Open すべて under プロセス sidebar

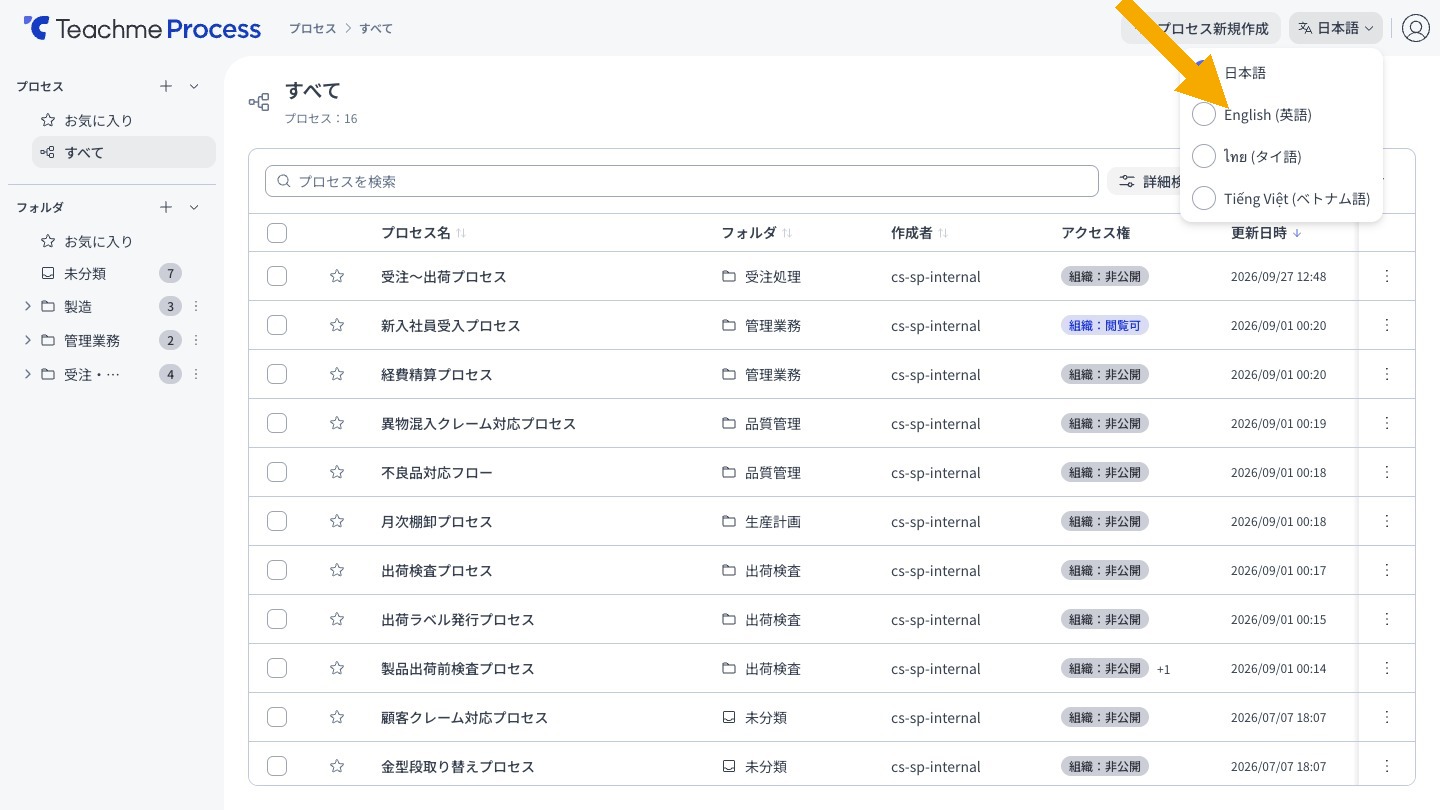(124, 152)
